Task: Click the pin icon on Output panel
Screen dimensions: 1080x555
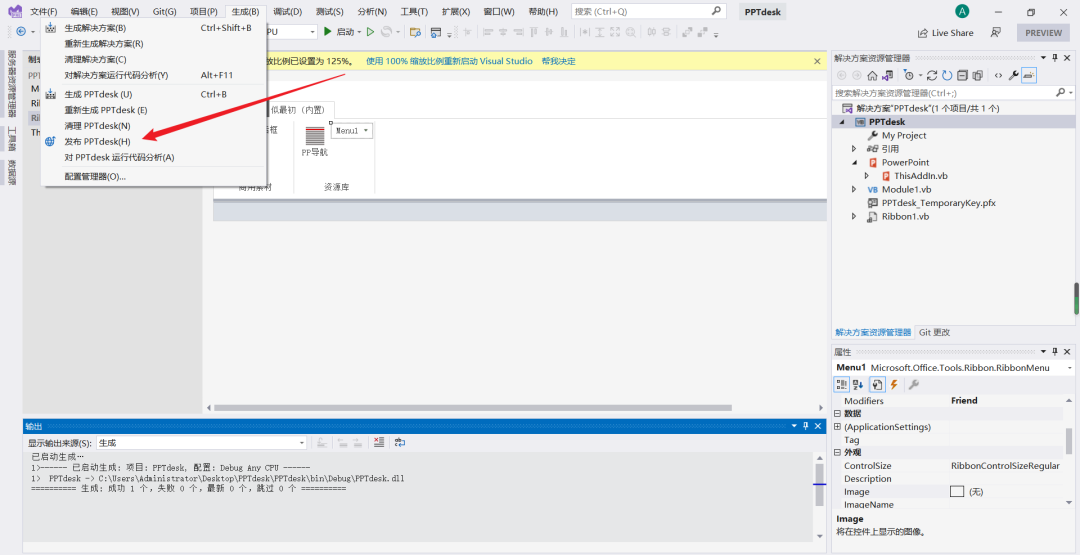Action: pyautogui.click(x=804, y=426)
